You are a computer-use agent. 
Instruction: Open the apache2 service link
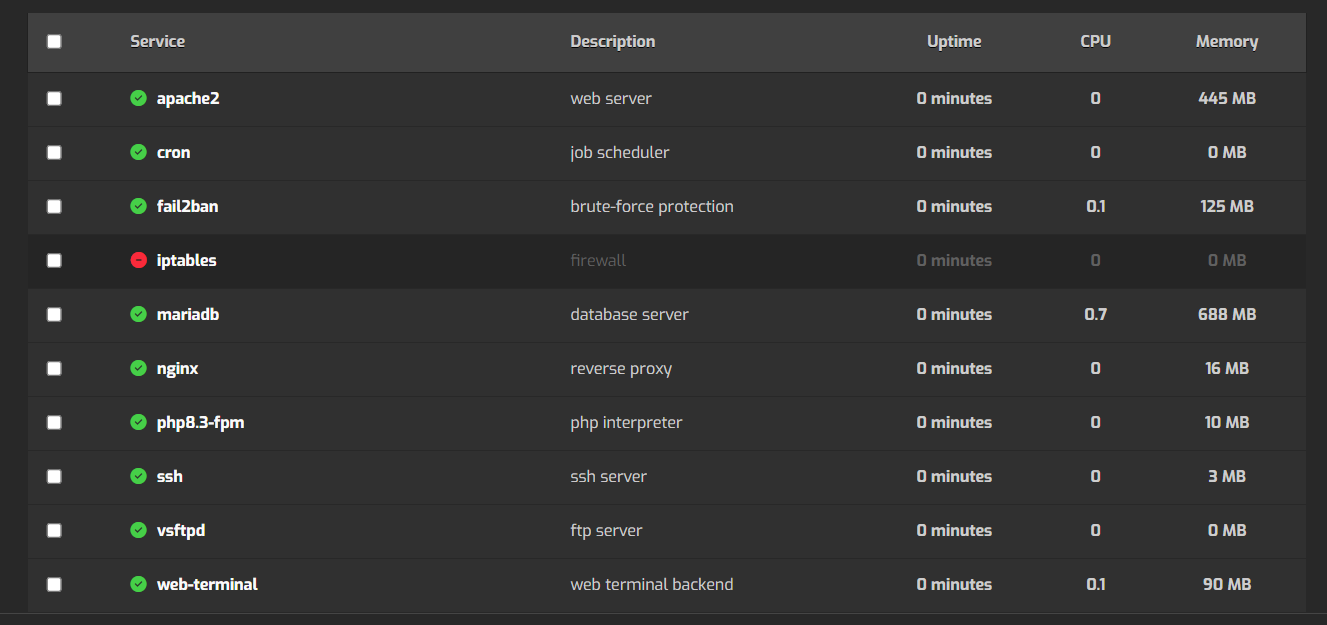[188, 98]
